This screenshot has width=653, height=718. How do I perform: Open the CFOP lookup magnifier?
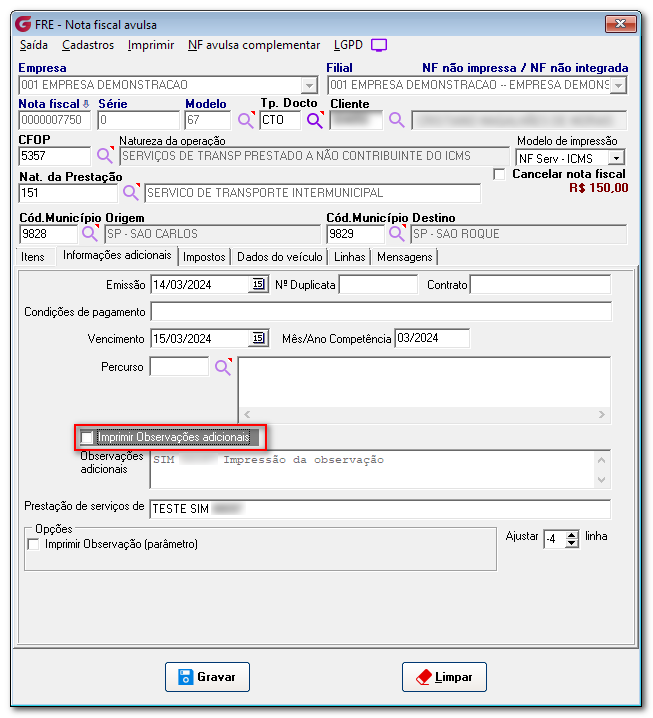(105, 156)
